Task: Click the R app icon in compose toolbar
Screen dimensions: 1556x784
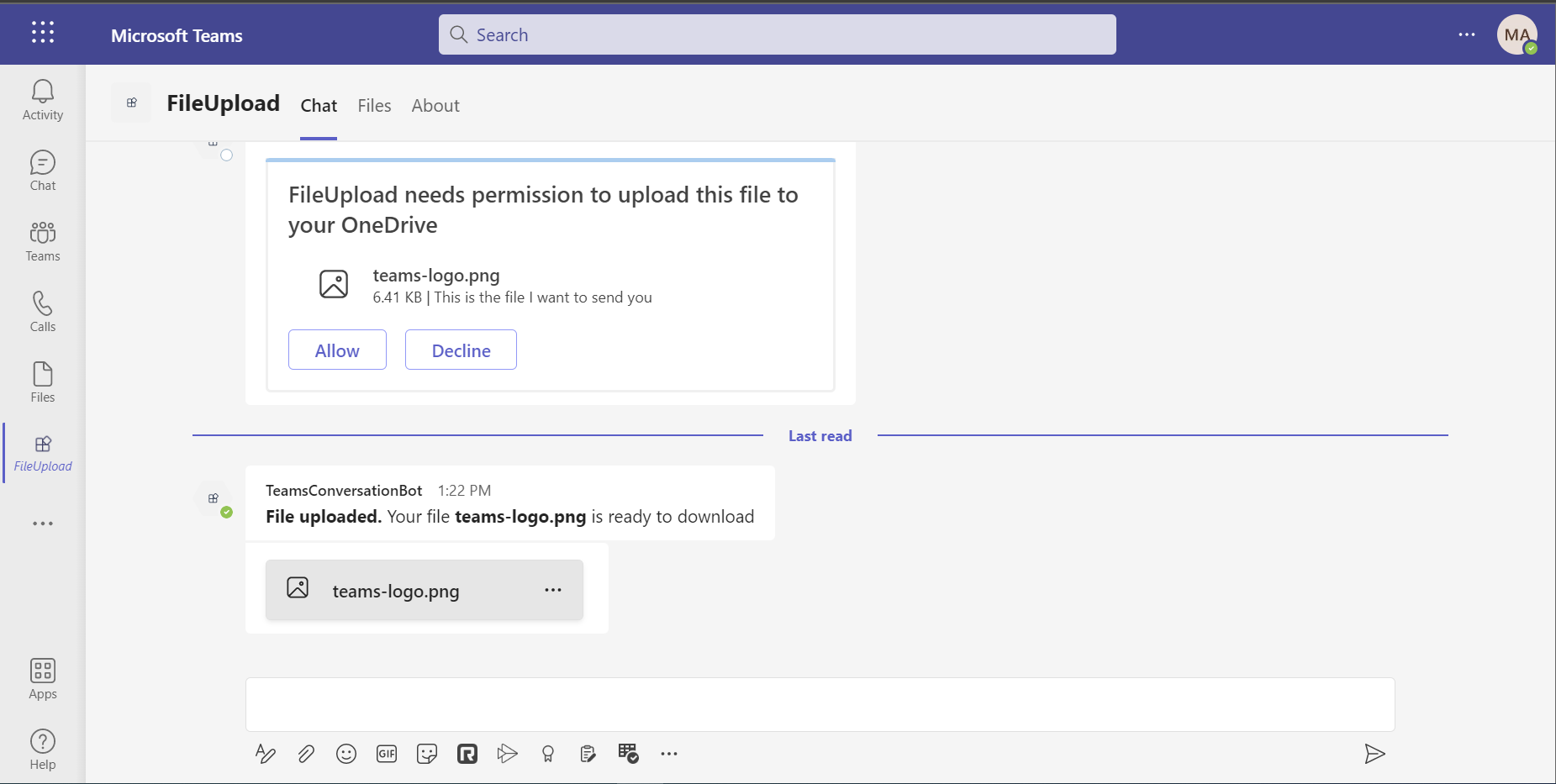Action: click(x=467, y=754)
